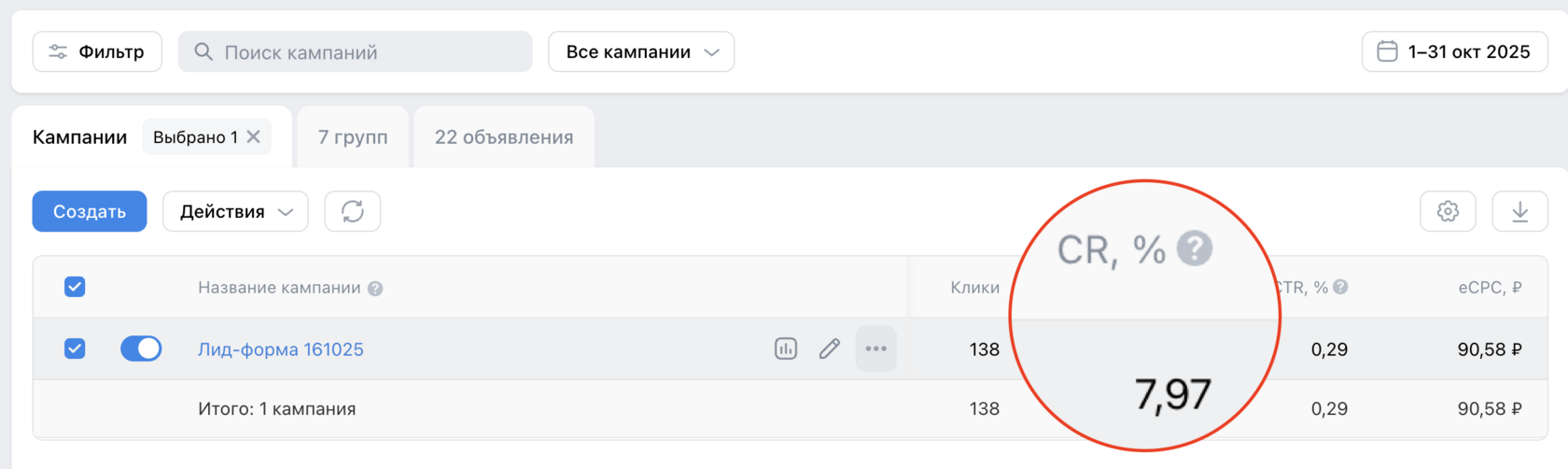Click the refresh icon button
The height and width of the screenshot is (469, 1568).
pyautogui.click(x=352, y=212)
